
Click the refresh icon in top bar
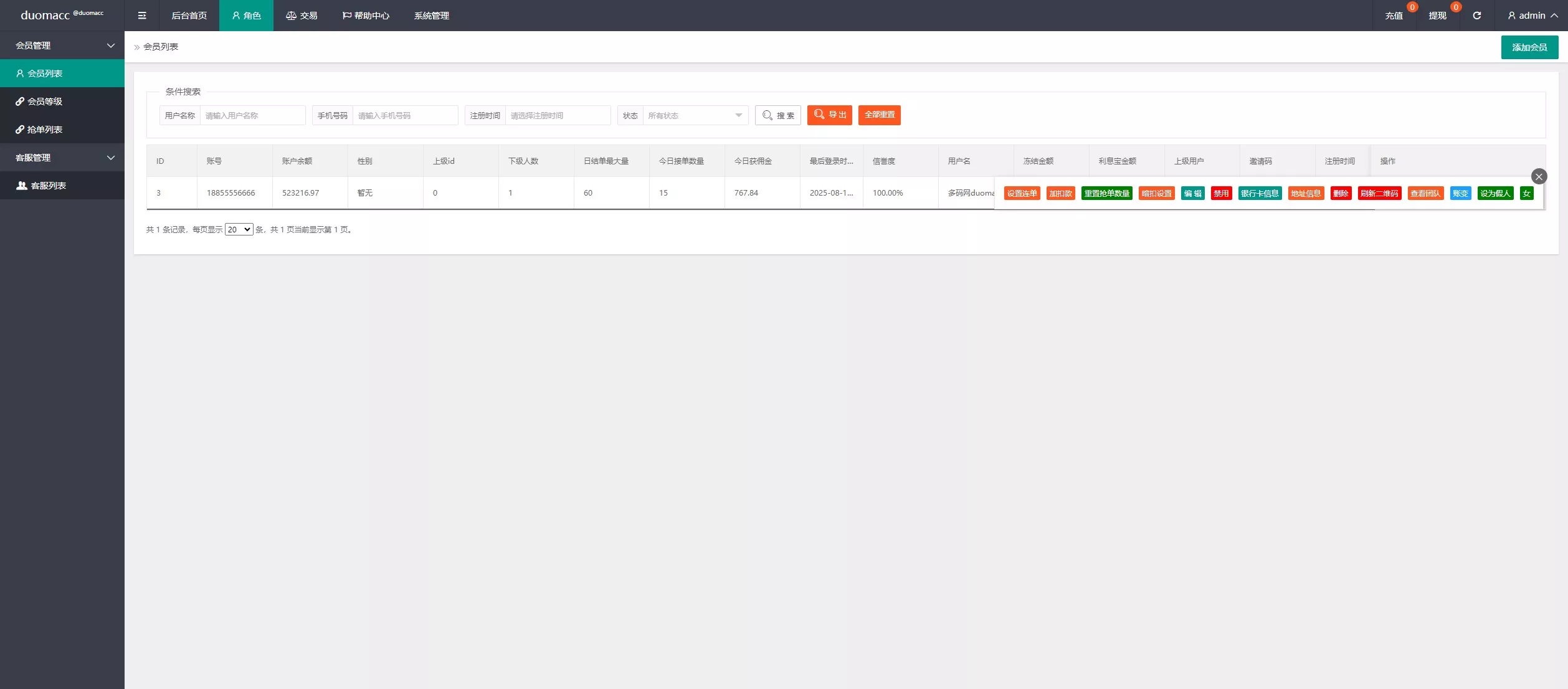(1476, 16)
